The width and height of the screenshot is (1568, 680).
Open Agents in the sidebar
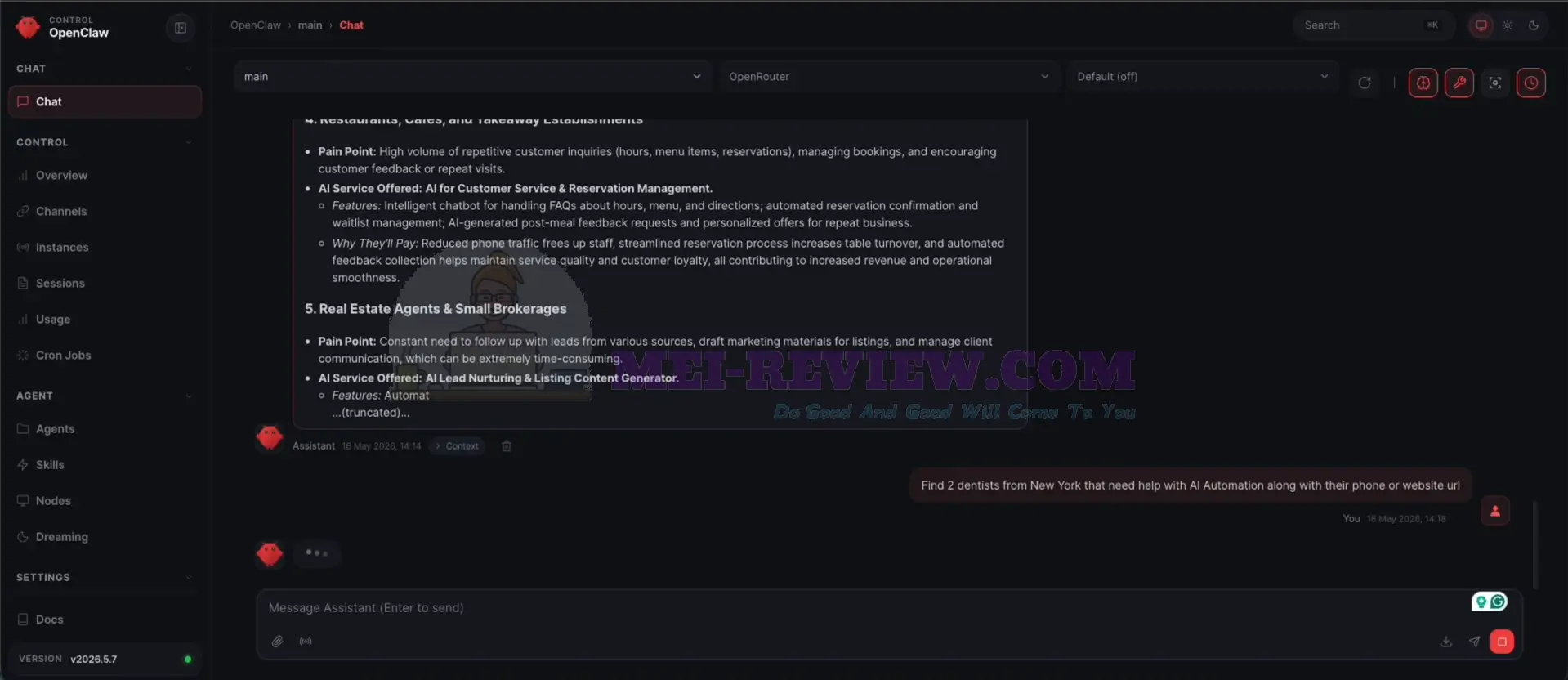pos(105,428)
